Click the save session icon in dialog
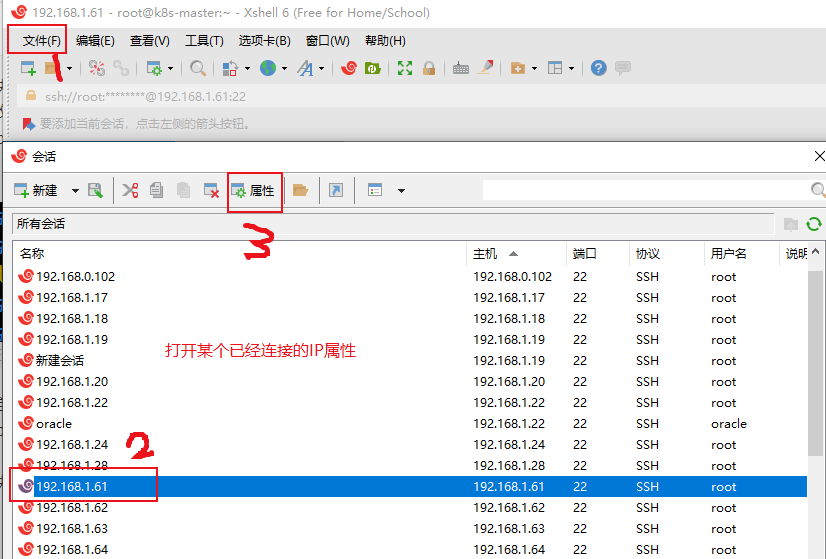The height and width of the screenshot is (559, 826). pyautogui.click(x=95, y=190)
